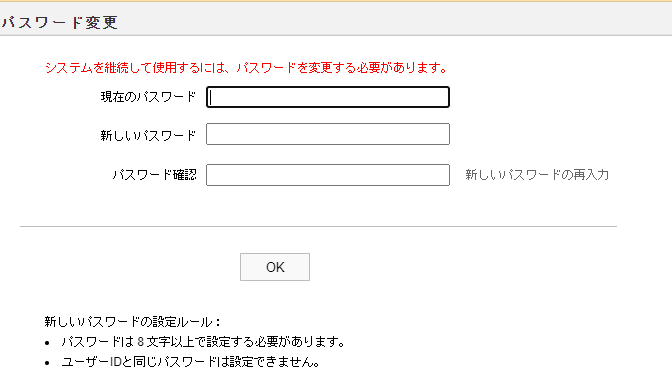Place the cursor in the focused password box
Screen dimensions: 672x392
328,97
